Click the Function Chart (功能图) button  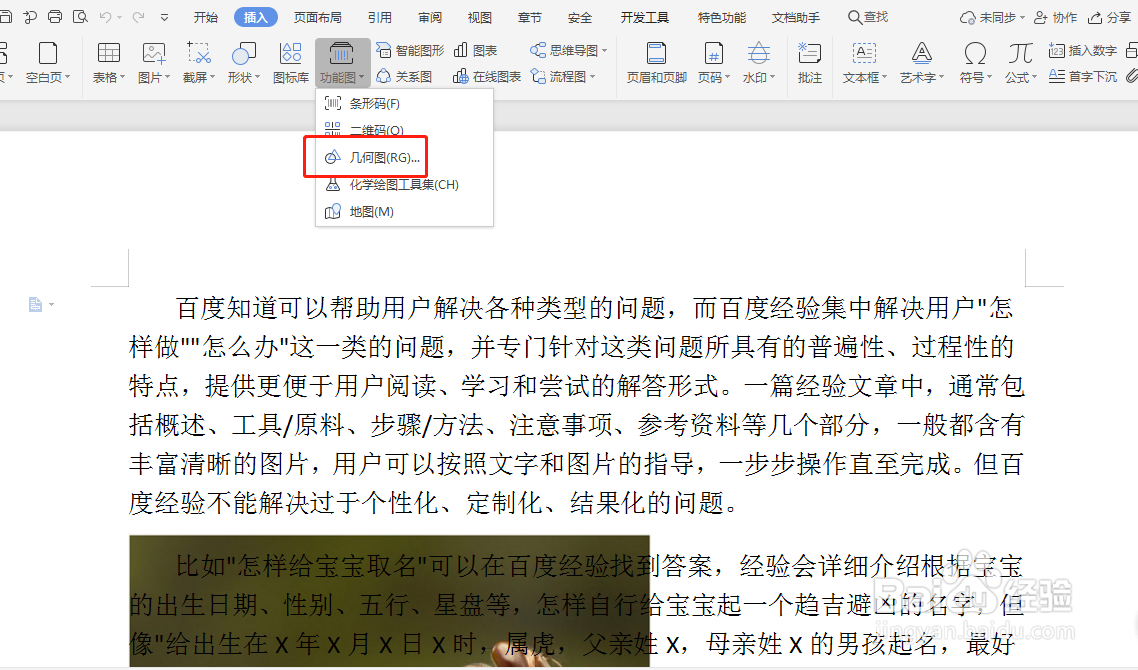pos(343,62)
